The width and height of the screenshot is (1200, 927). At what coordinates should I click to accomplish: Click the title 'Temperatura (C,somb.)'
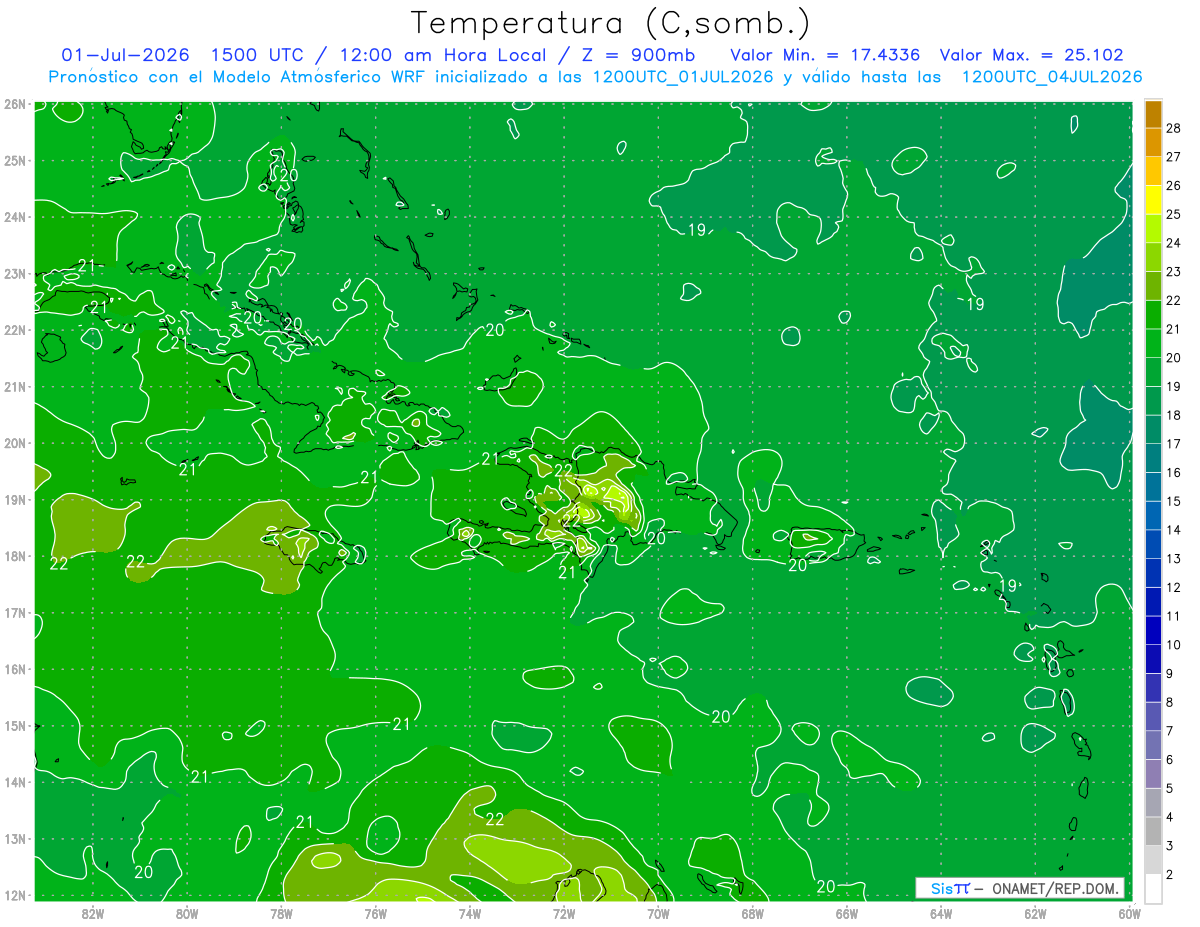click(x=611, y=24)
